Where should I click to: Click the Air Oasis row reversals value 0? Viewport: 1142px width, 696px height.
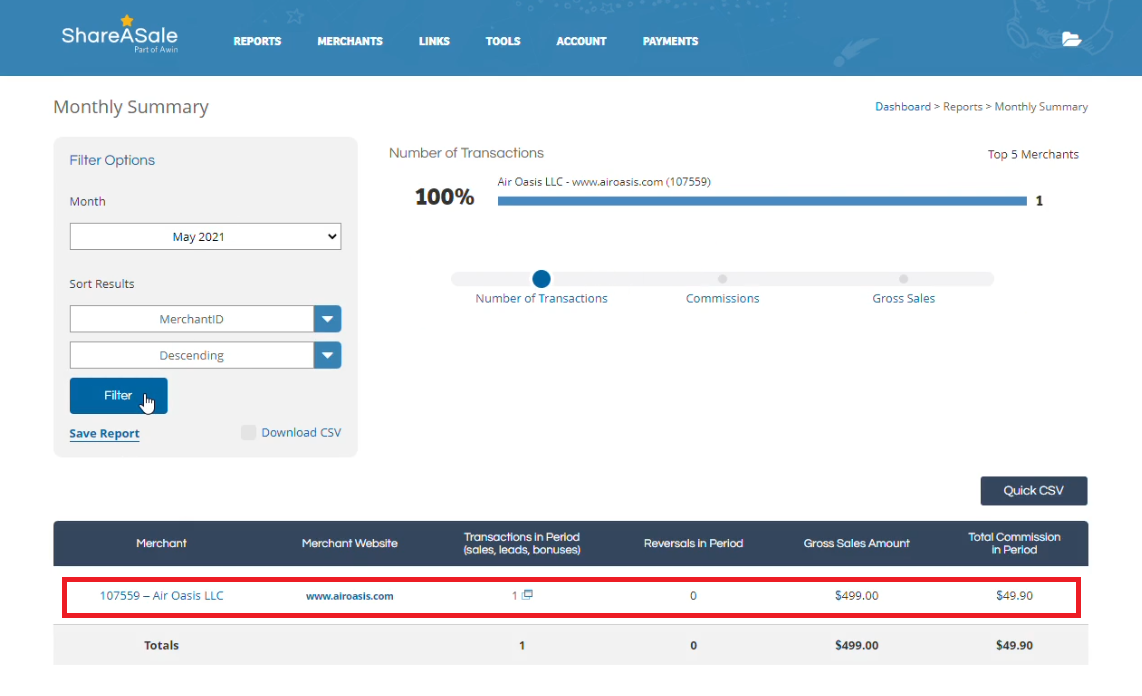(693, 596)
